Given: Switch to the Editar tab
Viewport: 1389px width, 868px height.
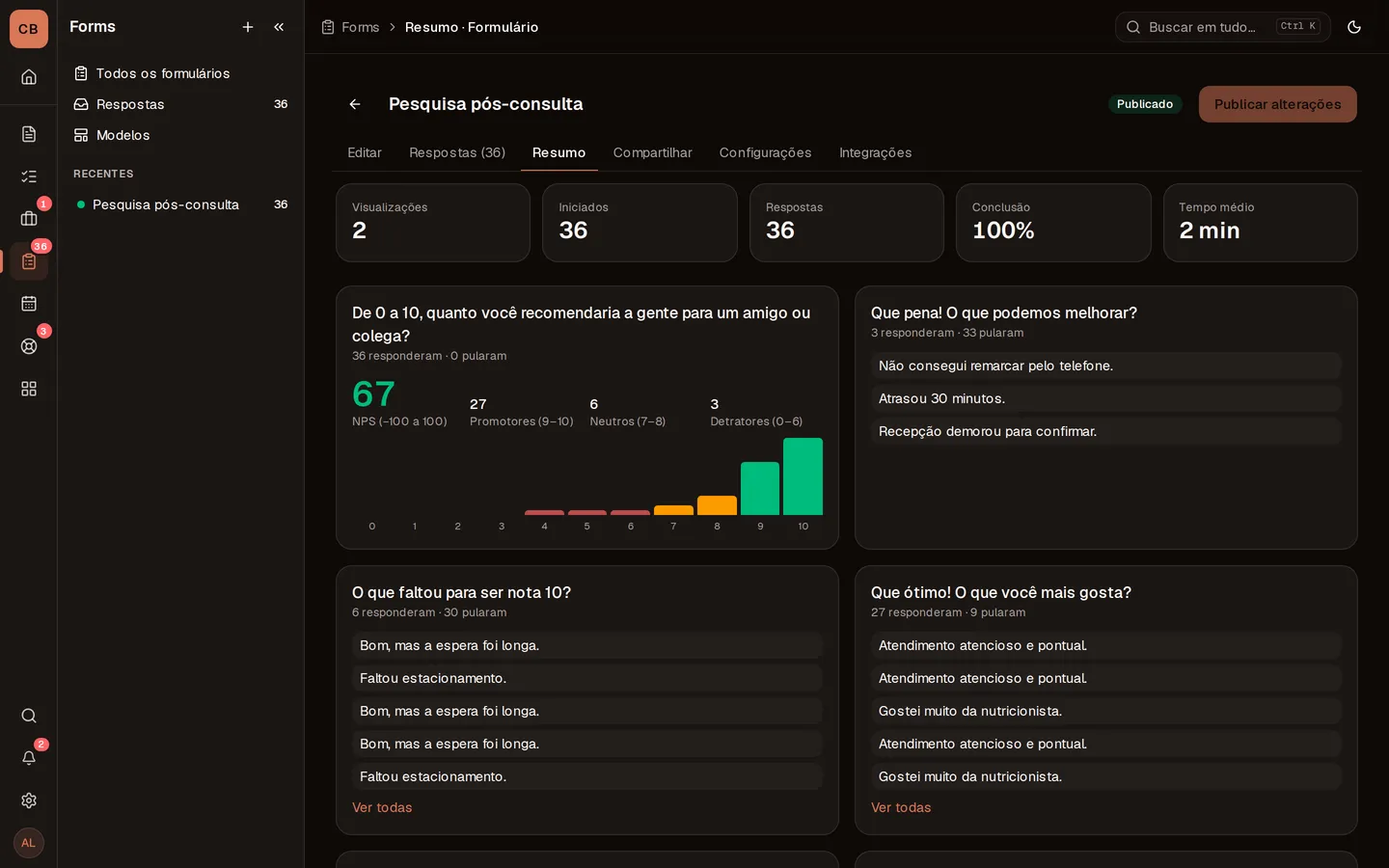Looking at the screenshot, I should click(365, 152).
